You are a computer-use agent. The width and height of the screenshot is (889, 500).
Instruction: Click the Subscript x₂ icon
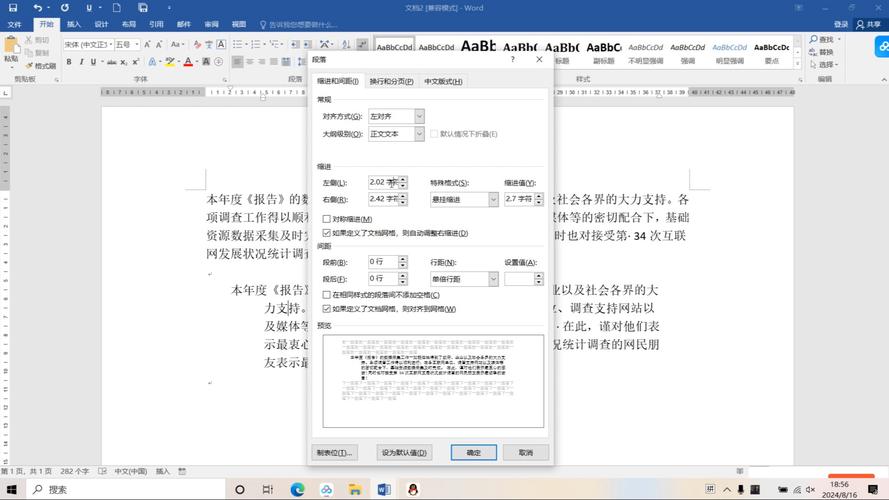click(124, 62)
